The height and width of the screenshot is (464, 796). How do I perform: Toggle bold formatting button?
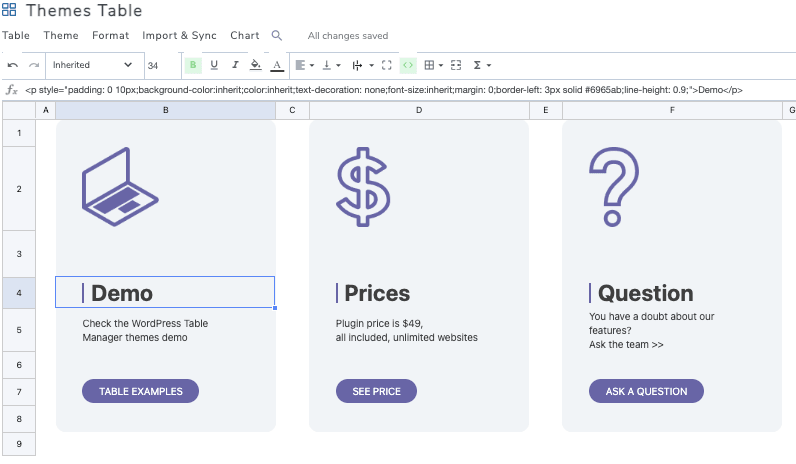coord(193,65)
